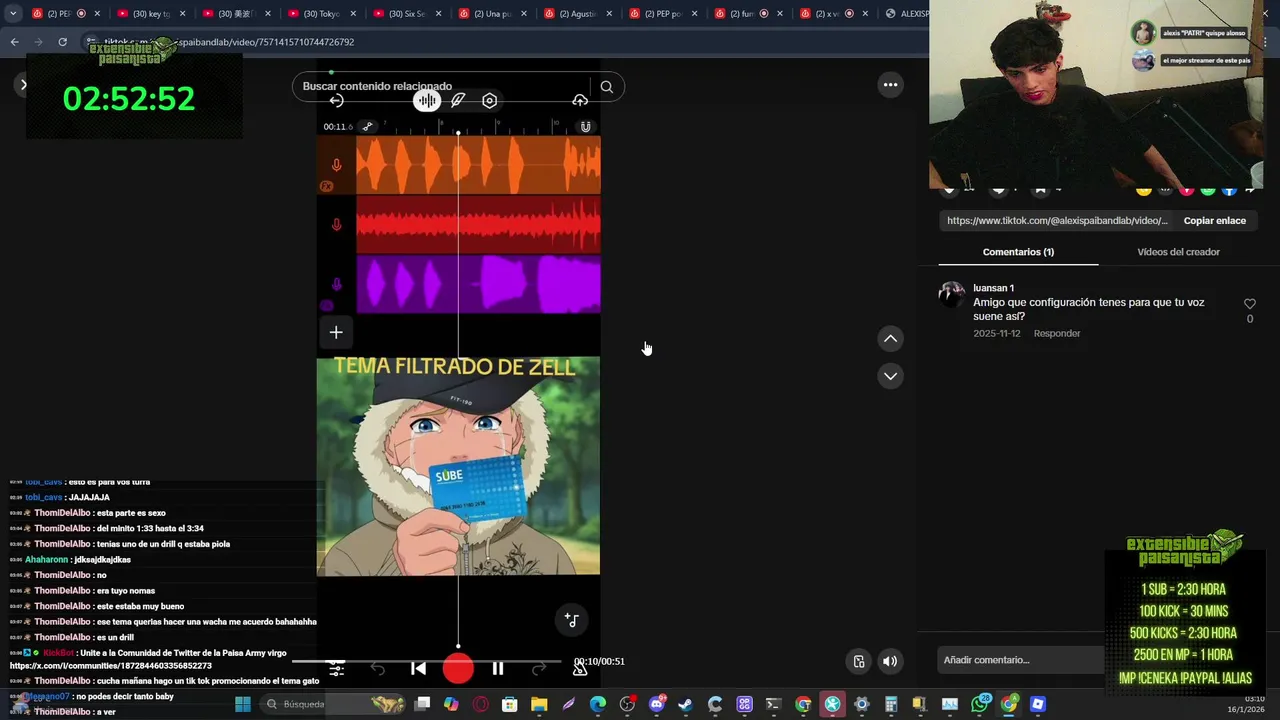Click the Añadir comentario input field
This screenshot has width=1280, height=720.
point(1020,660)
